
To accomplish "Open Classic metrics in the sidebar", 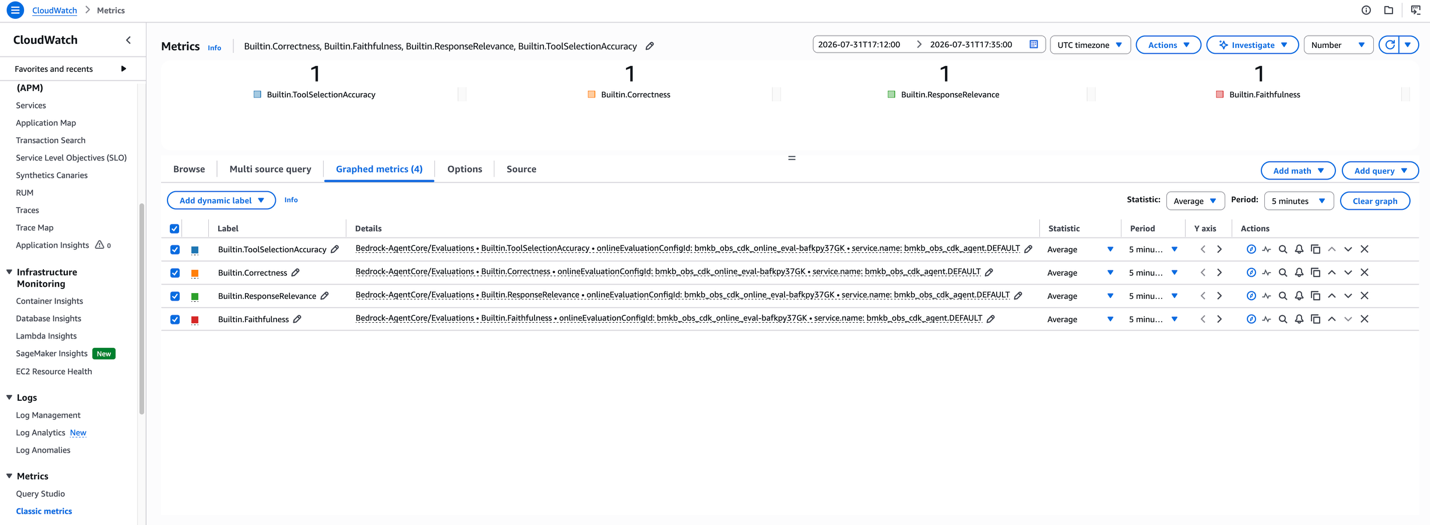I will click(x=44, y=511).
